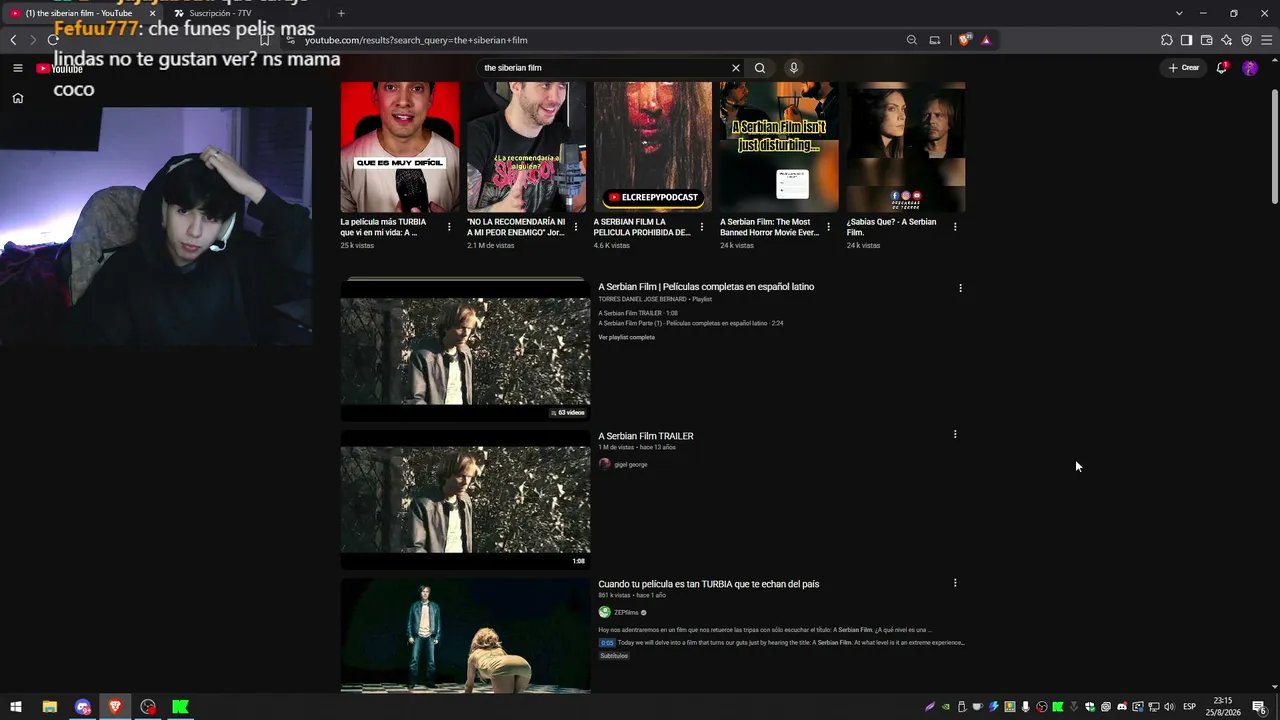
Task: Open the Brave VPN shield icon
Action: coord(1247,40)
